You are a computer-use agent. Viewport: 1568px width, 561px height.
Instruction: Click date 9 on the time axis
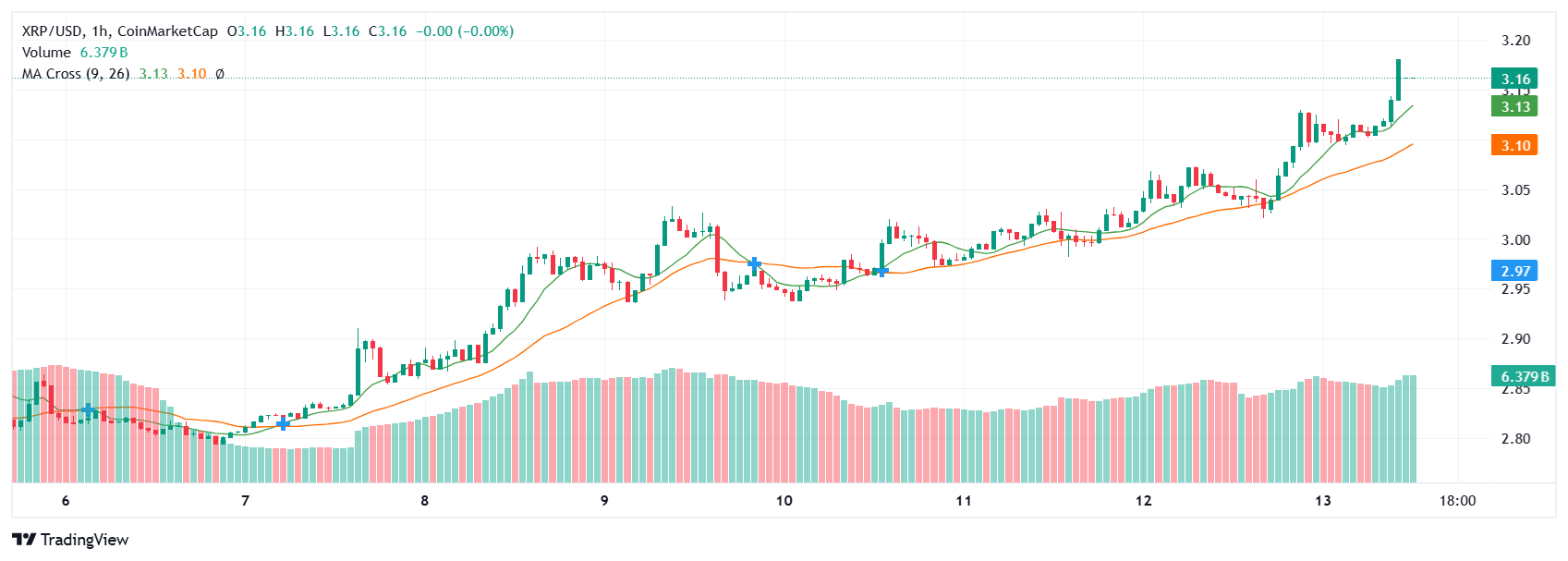pyautogui.click(x=604, y=501)
